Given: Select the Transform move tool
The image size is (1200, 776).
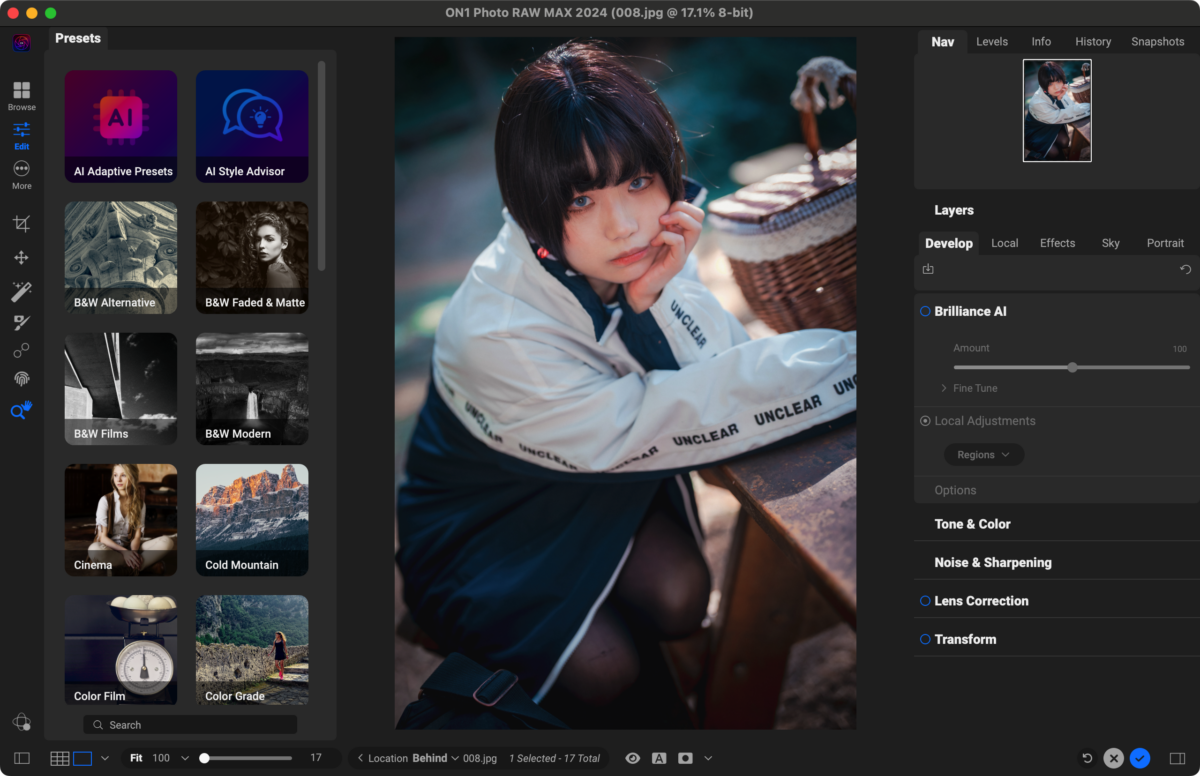Looking at the screenshot, I should 21,257.
